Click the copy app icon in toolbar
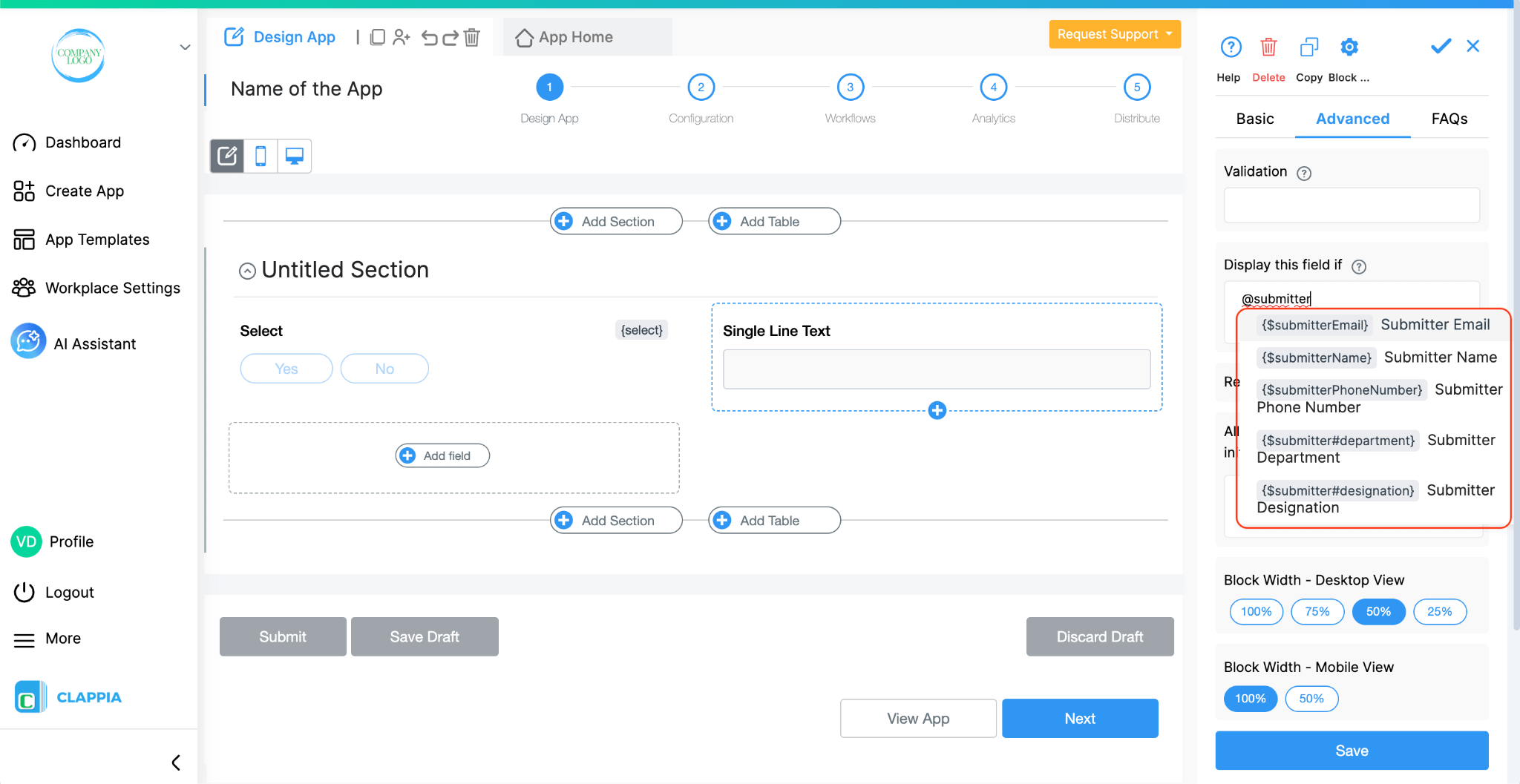Image resolution: width=1520 pixels, height=784 pixels. (x=377, y=37)
